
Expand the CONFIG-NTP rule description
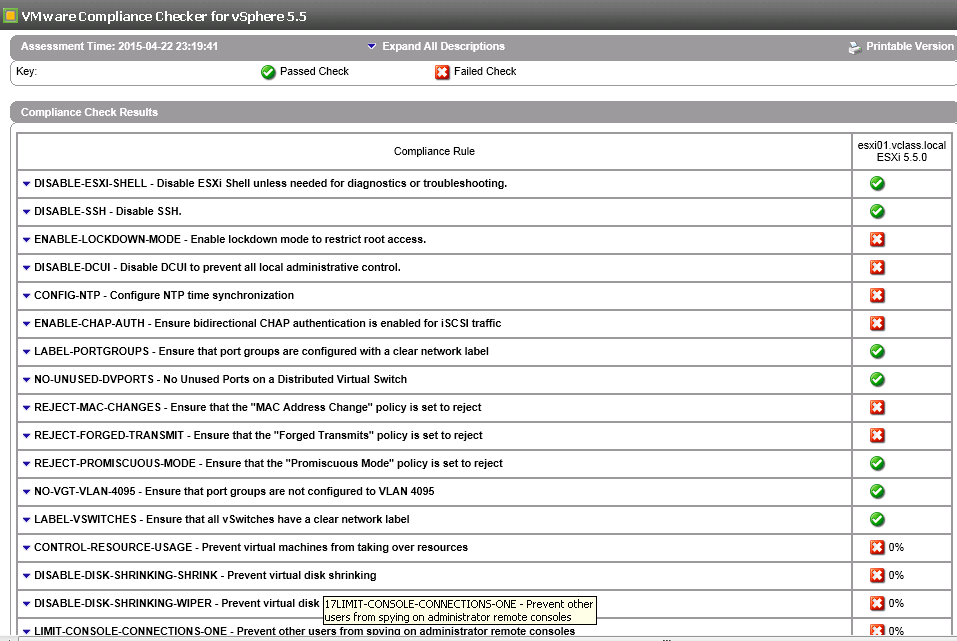26,296
